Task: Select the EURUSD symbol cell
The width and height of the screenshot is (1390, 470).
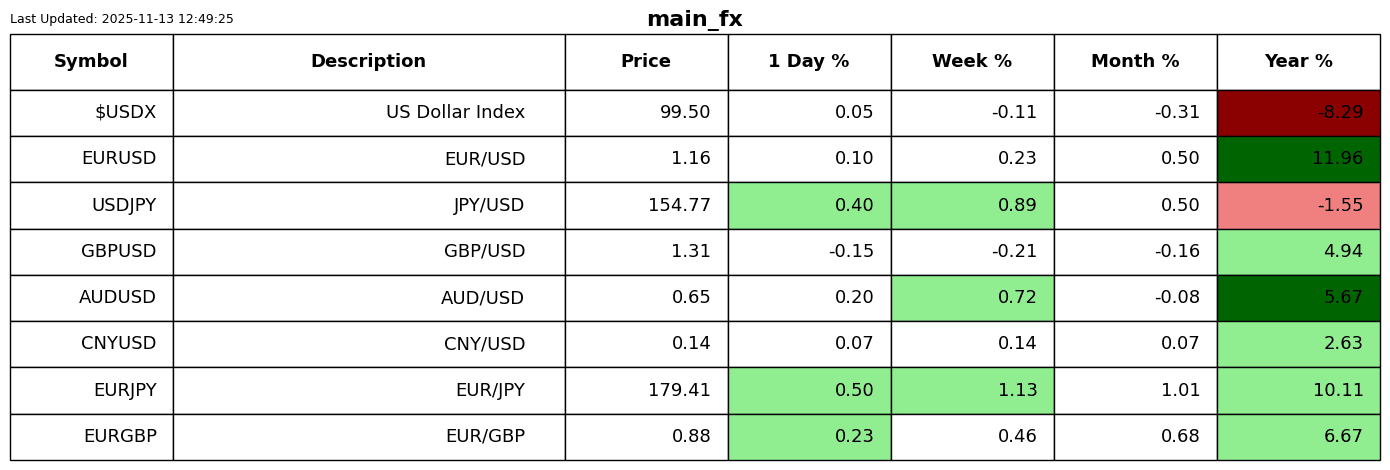Action: point(91,159)
